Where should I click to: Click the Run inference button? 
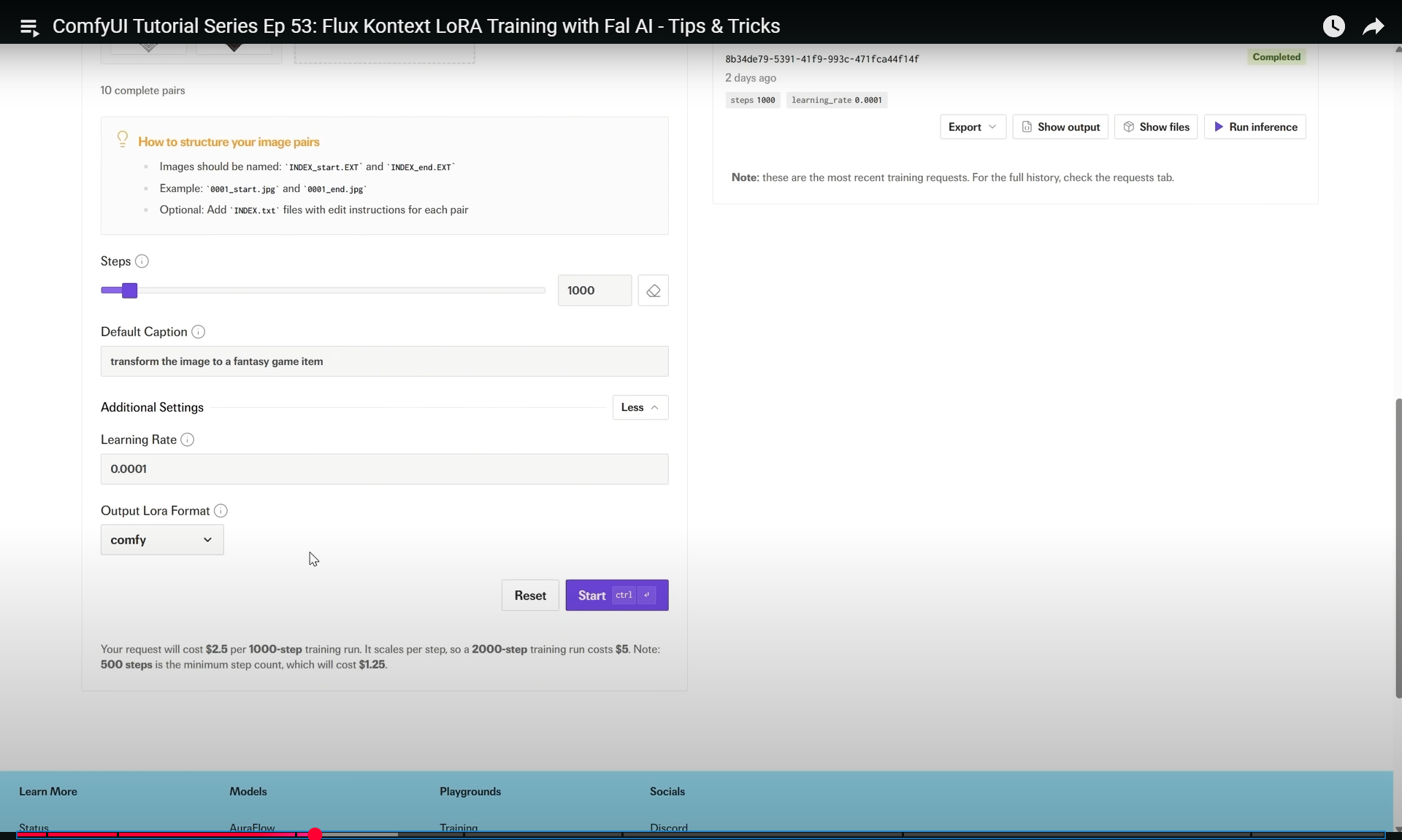(x=1254, y=127)
